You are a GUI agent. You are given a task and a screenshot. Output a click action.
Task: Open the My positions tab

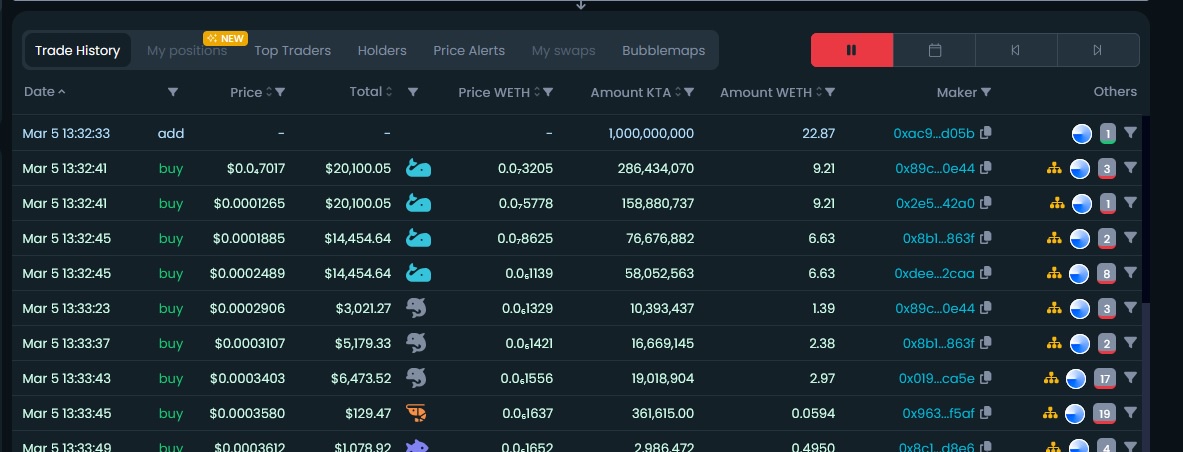pyautogui.click(x=187, y=51)
